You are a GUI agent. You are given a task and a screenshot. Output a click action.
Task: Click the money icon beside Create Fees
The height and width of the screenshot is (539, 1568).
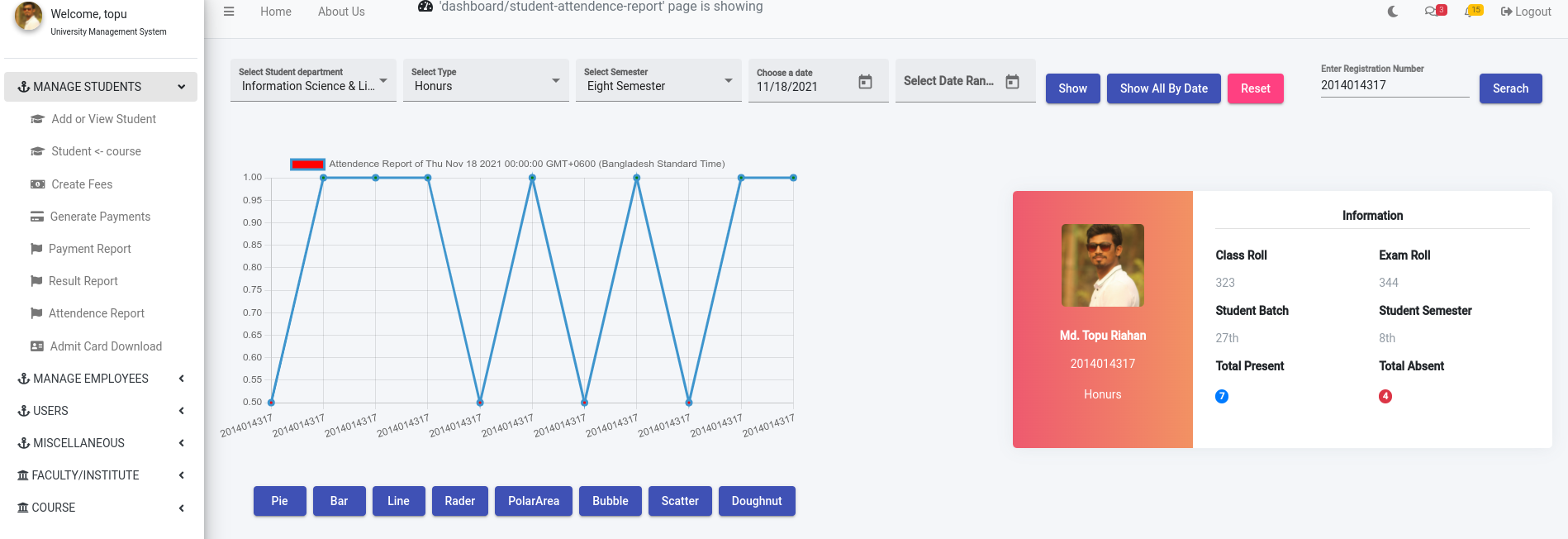37,184
